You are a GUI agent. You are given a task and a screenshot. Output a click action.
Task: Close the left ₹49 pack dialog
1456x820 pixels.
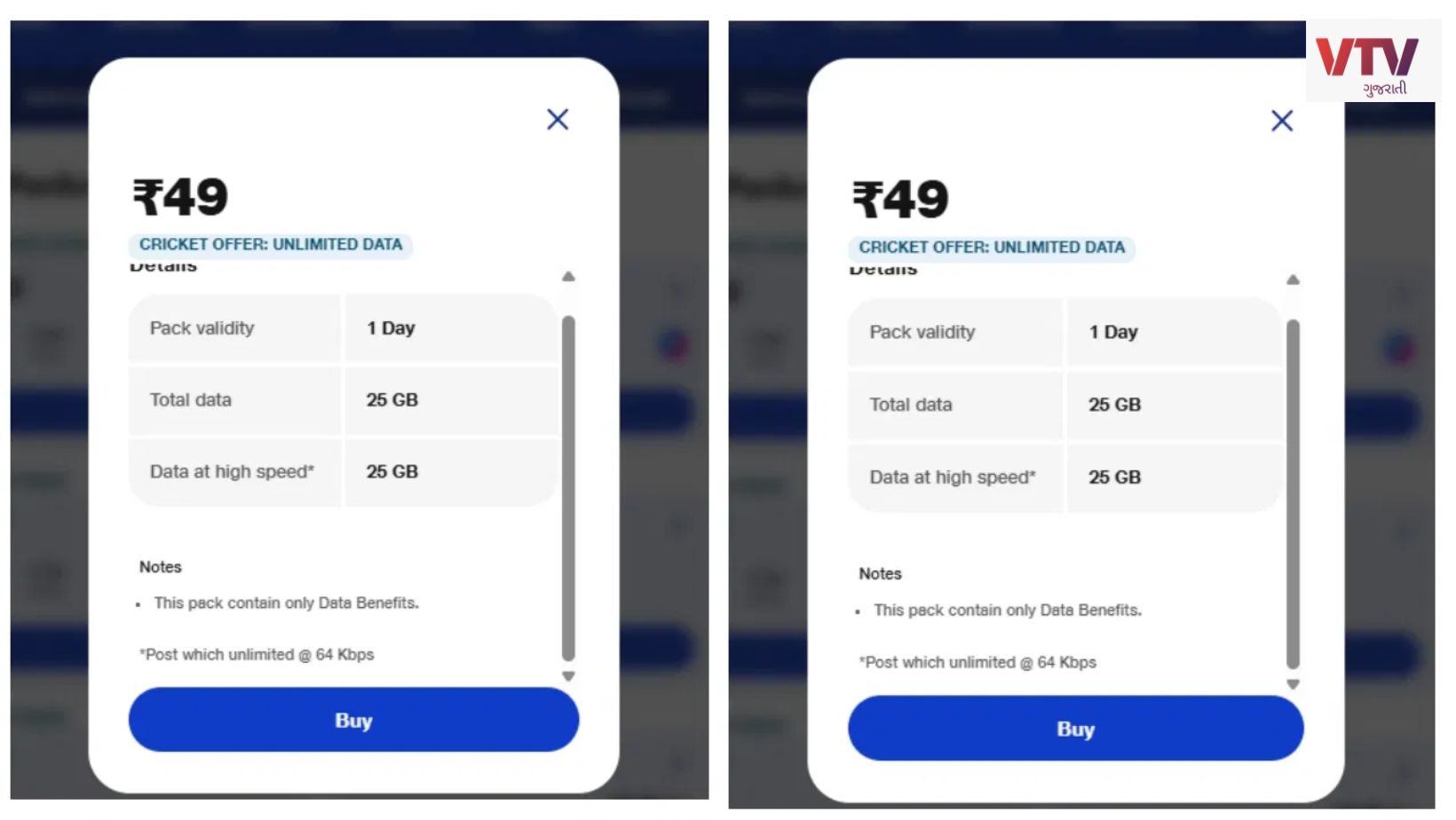(558, 119)
